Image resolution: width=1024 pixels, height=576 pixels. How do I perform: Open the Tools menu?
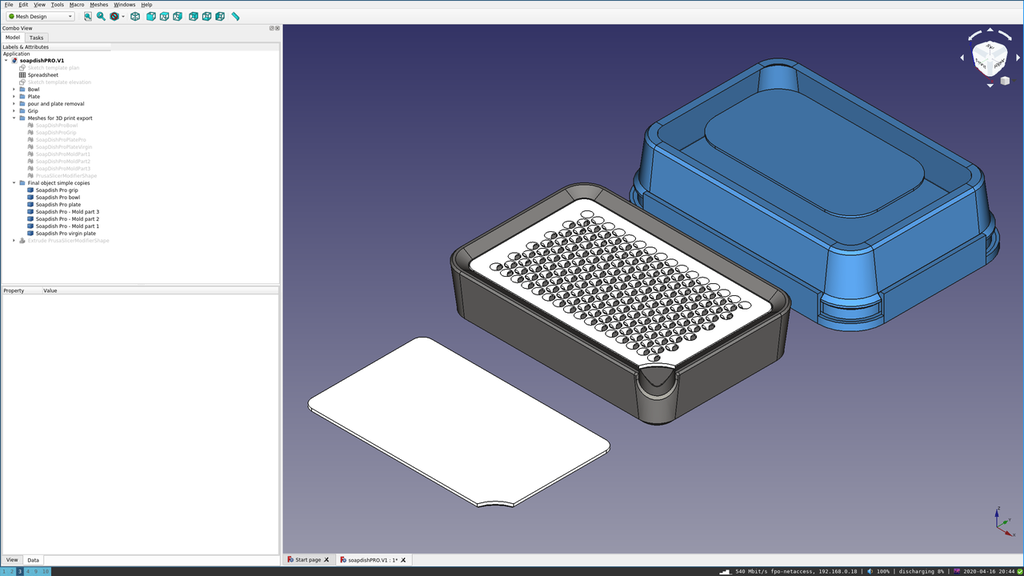click(x=57, y=5)
